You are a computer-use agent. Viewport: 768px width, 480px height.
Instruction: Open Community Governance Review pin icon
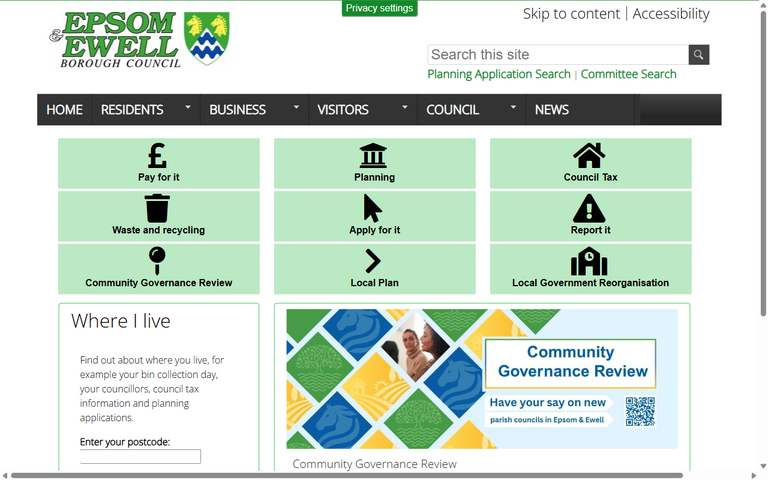[157, 260]
